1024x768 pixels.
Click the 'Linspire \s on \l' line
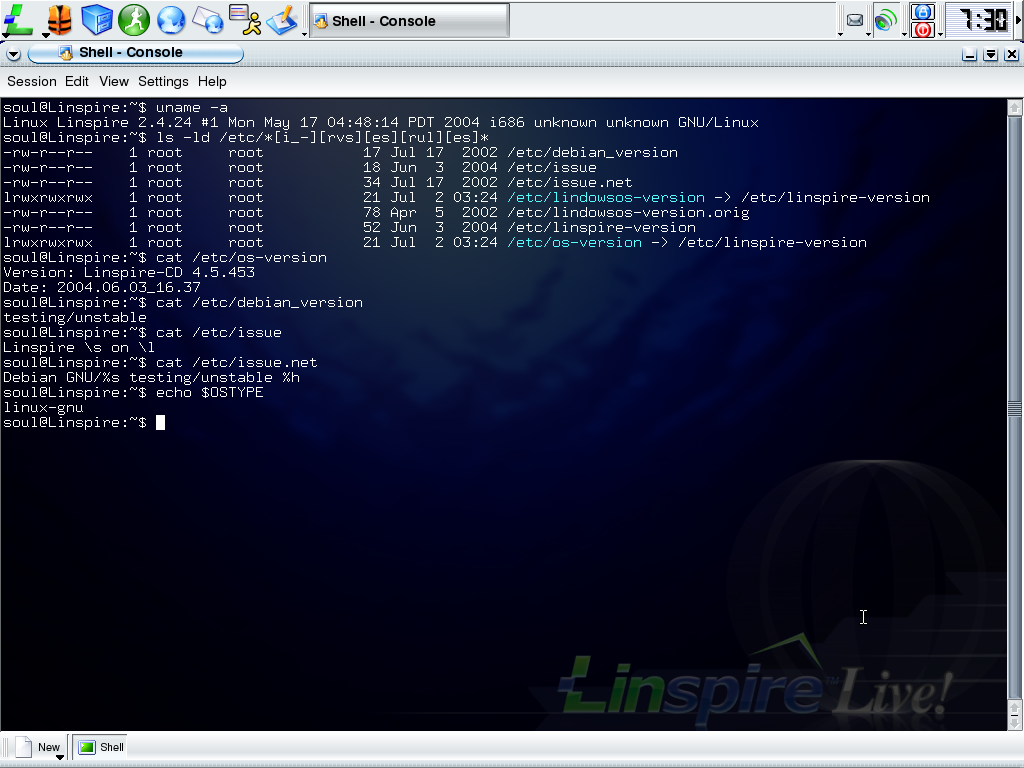coord(79,347)
